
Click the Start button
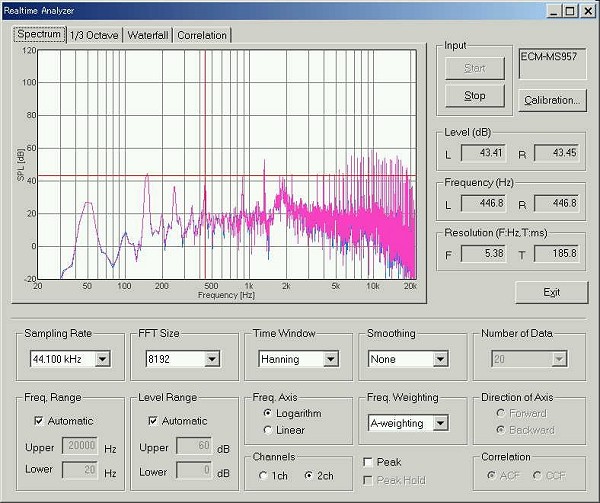[474, 68]
